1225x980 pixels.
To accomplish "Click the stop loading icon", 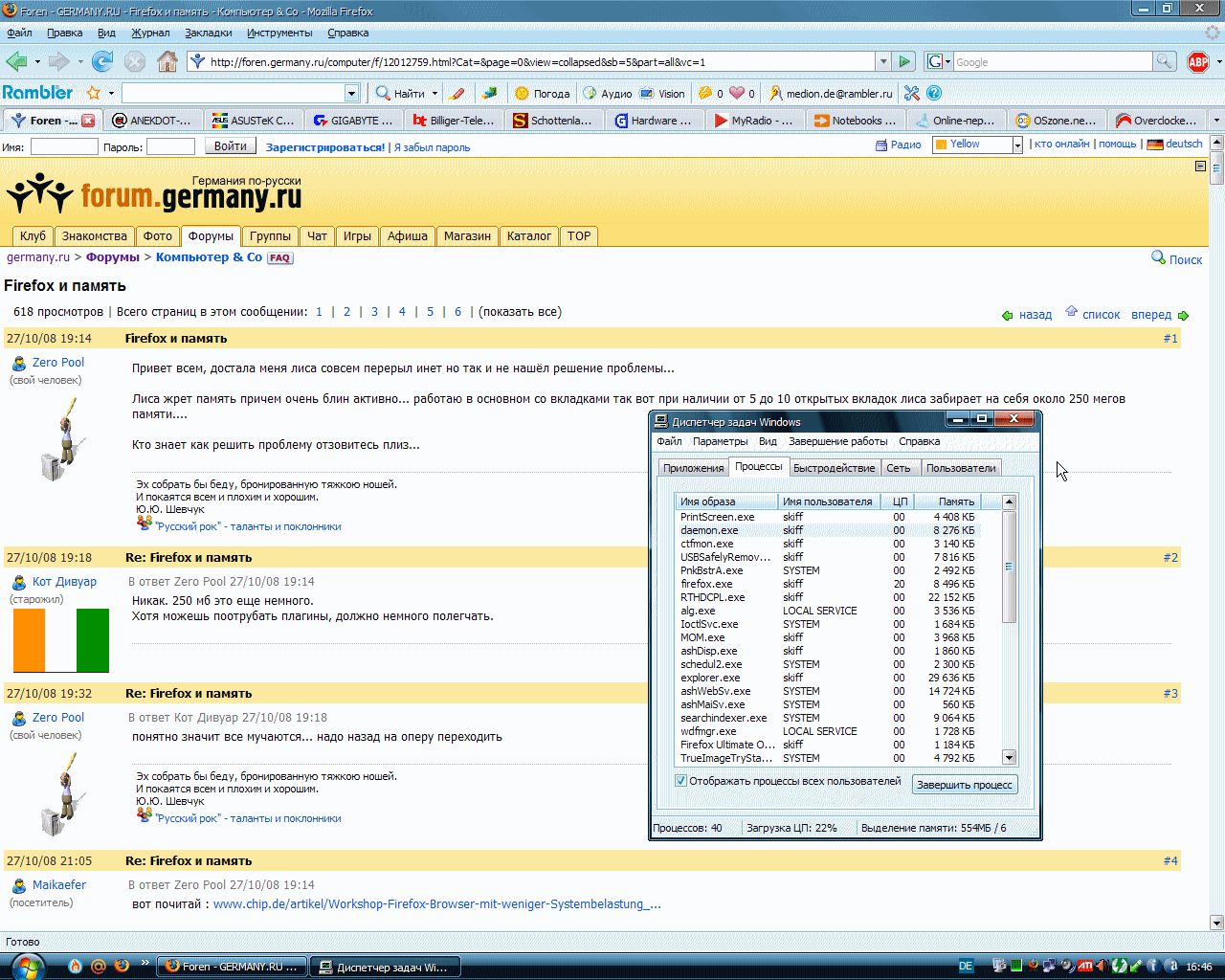I will point(135,62).
